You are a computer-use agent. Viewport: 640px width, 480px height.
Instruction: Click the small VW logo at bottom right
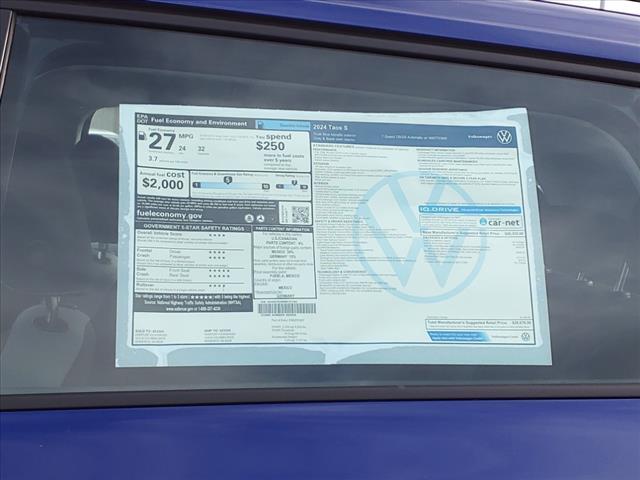point(526,337)
